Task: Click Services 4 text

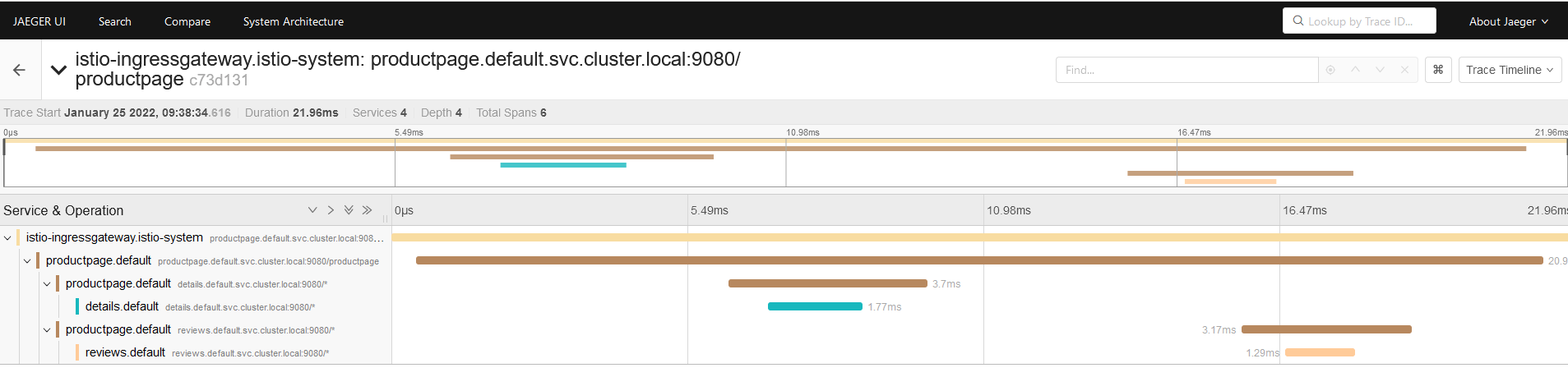Action: (x=380, y=113)
